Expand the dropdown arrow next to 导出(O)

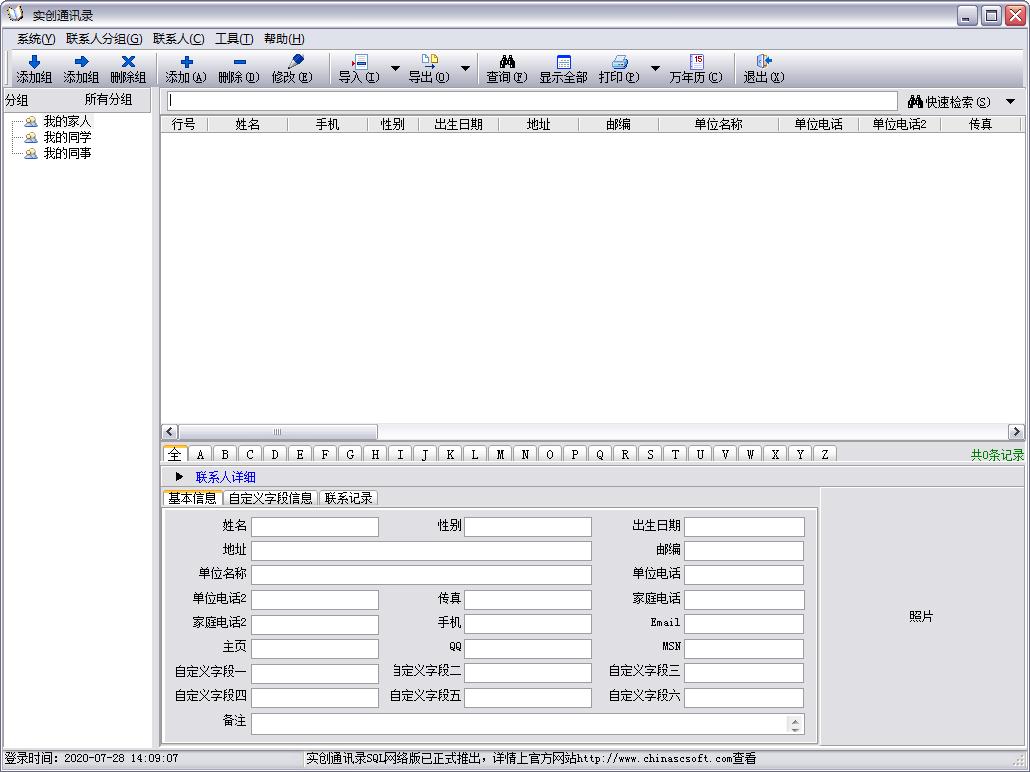pyautogui.click(x=465, y=69)
